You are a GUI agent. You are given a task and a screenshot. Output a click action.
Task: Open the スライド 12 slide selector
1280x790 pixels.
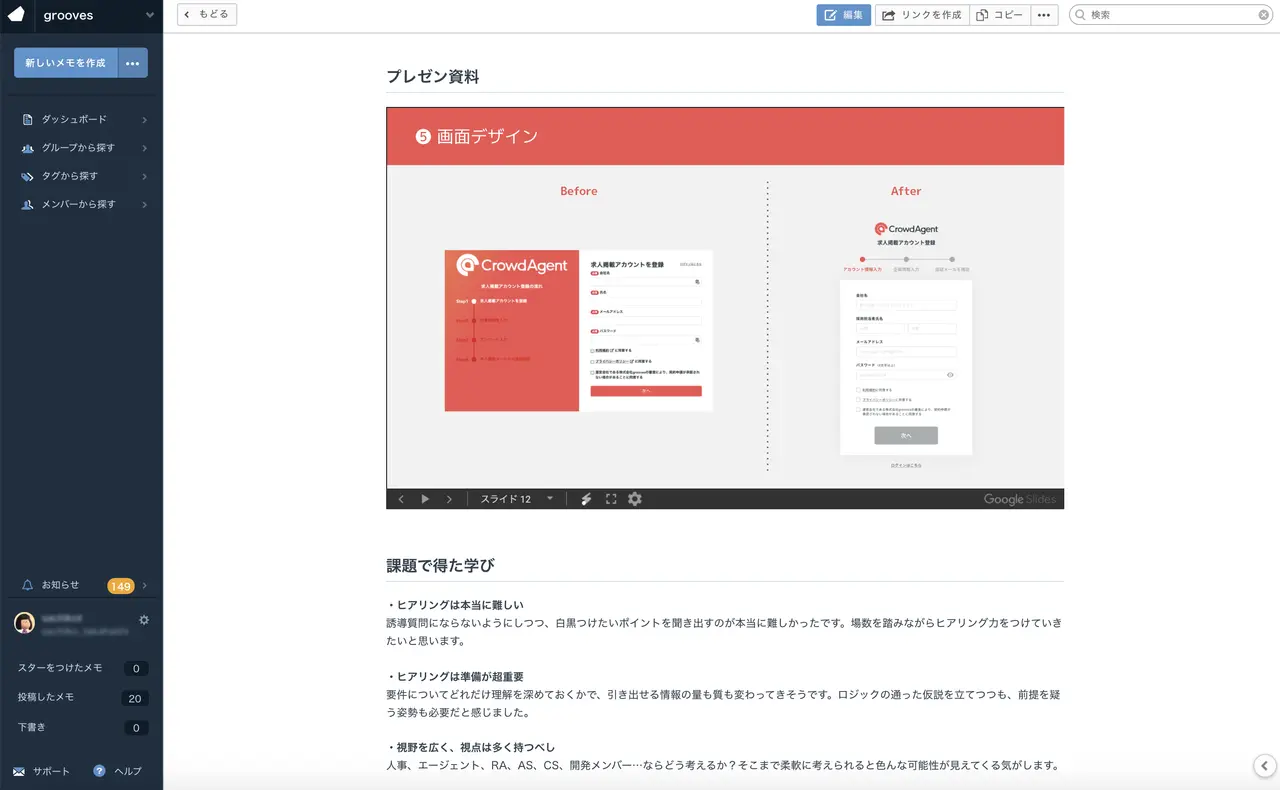pyautogui.click(x=516, y=499)
